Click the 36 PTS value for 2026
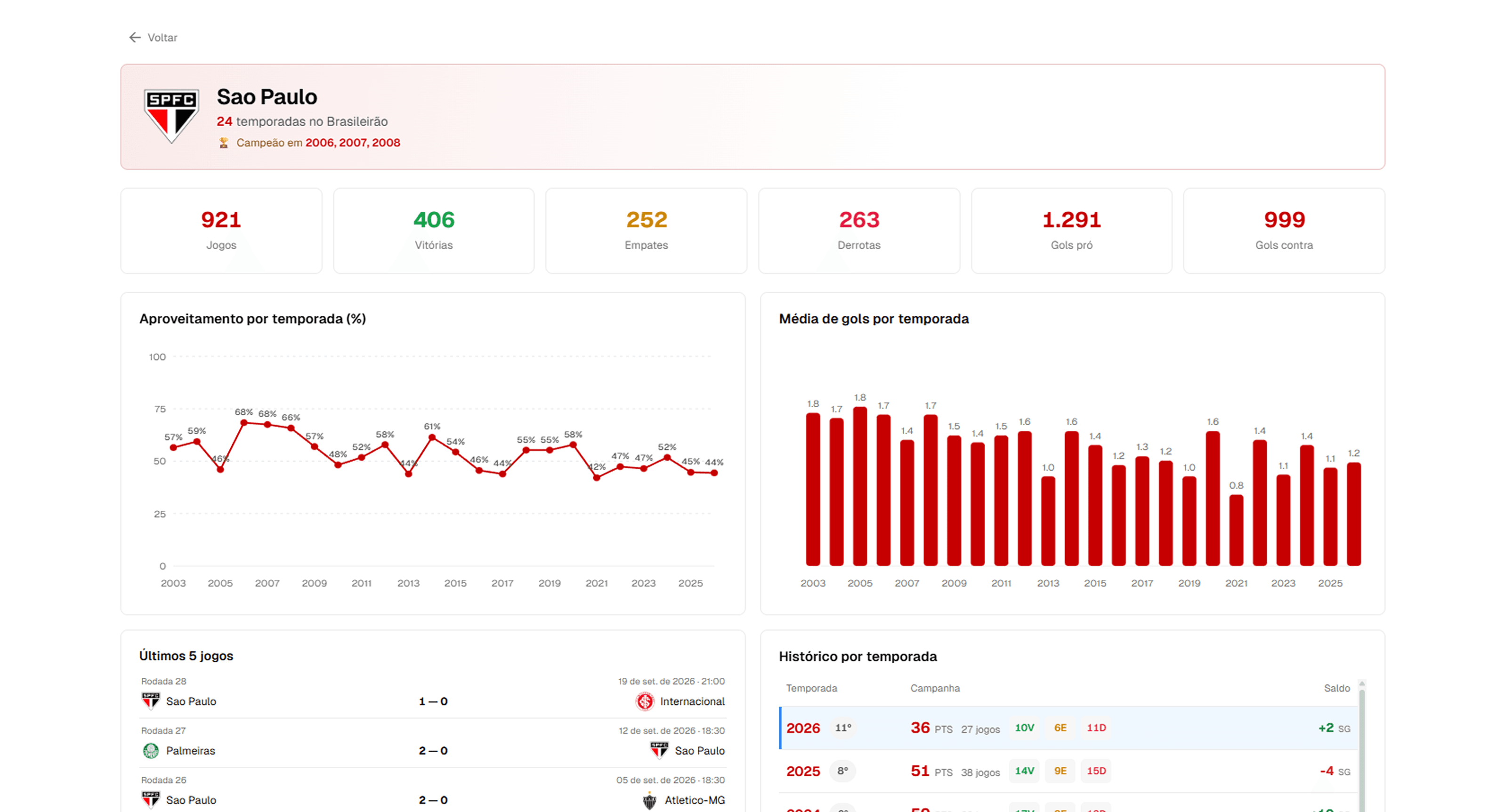The image size is (1505, 812). click(x=931, y=728)
